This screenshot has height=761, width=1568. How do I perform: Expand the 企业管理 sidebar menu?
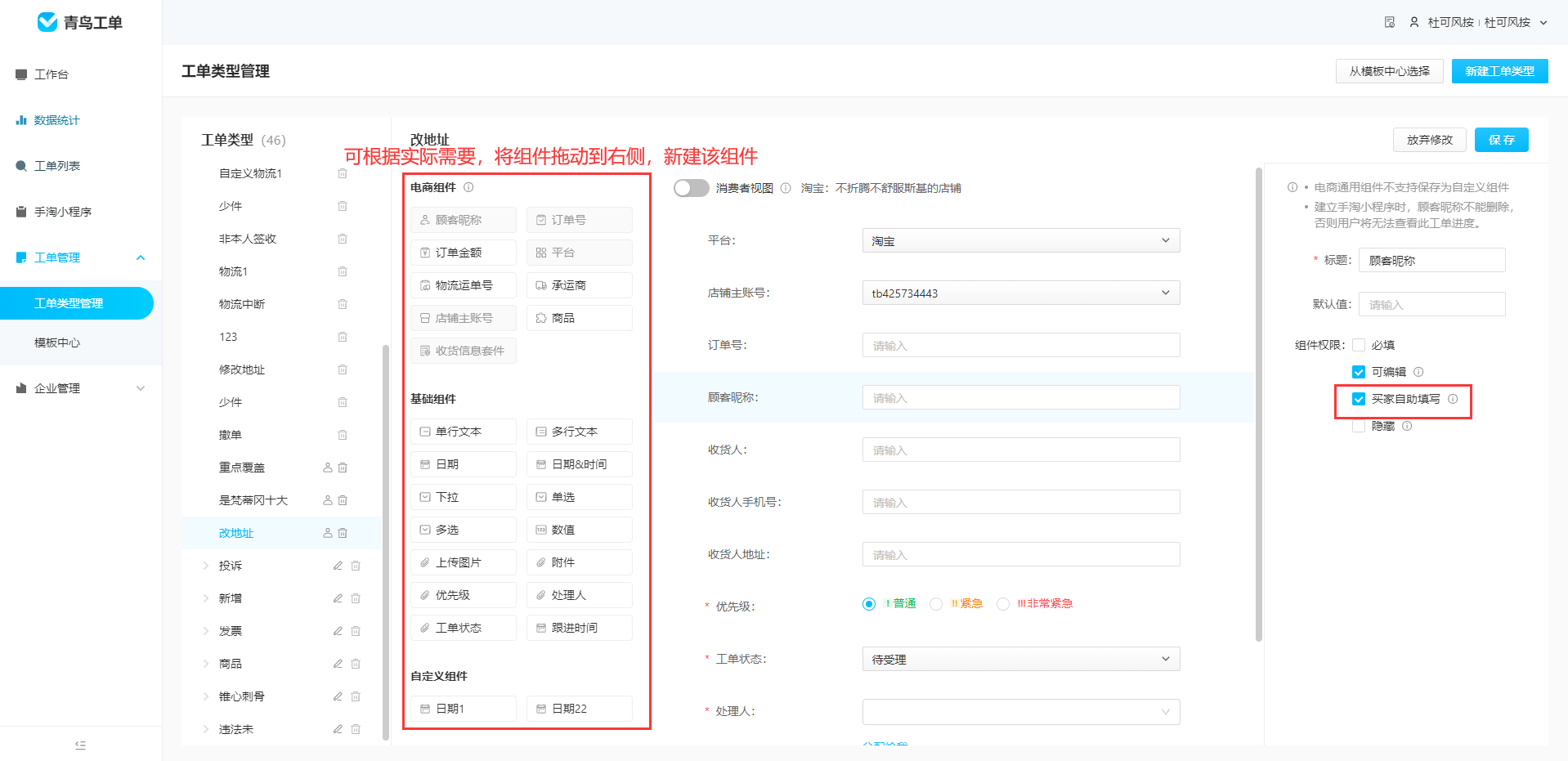pyautogui.click(x=141, y=388)
